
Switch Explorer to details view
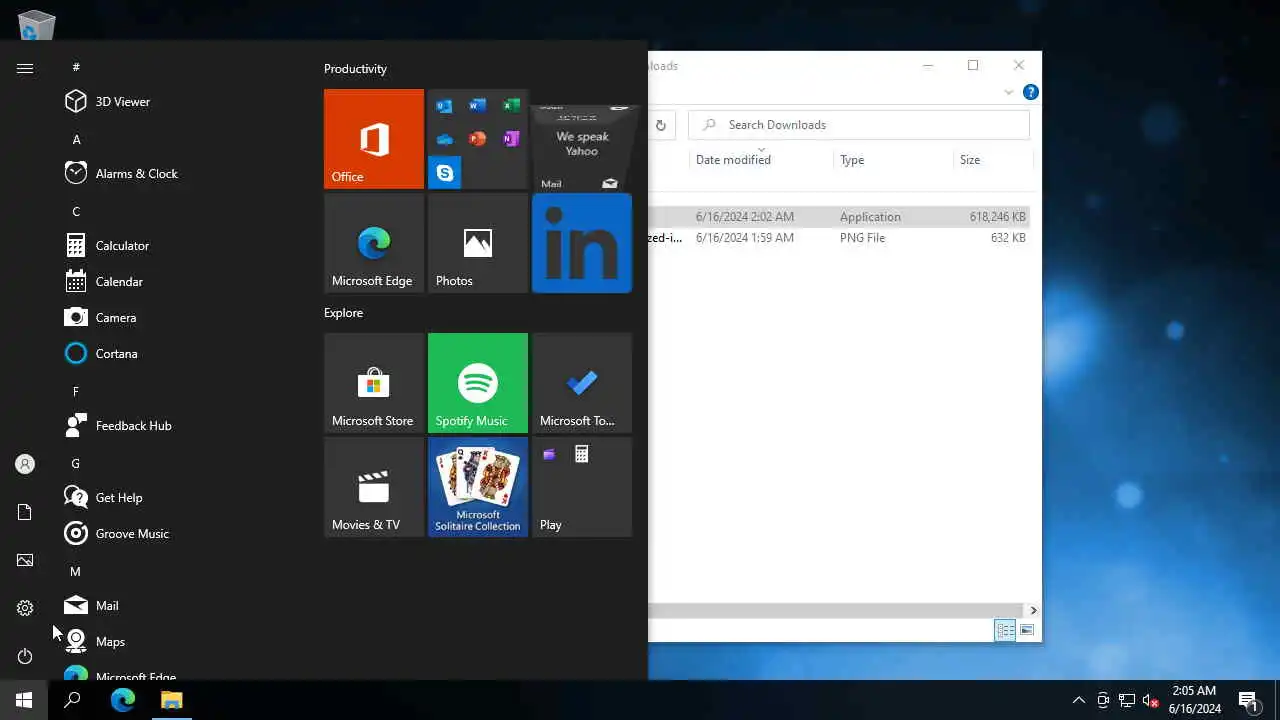point(1005,630)
